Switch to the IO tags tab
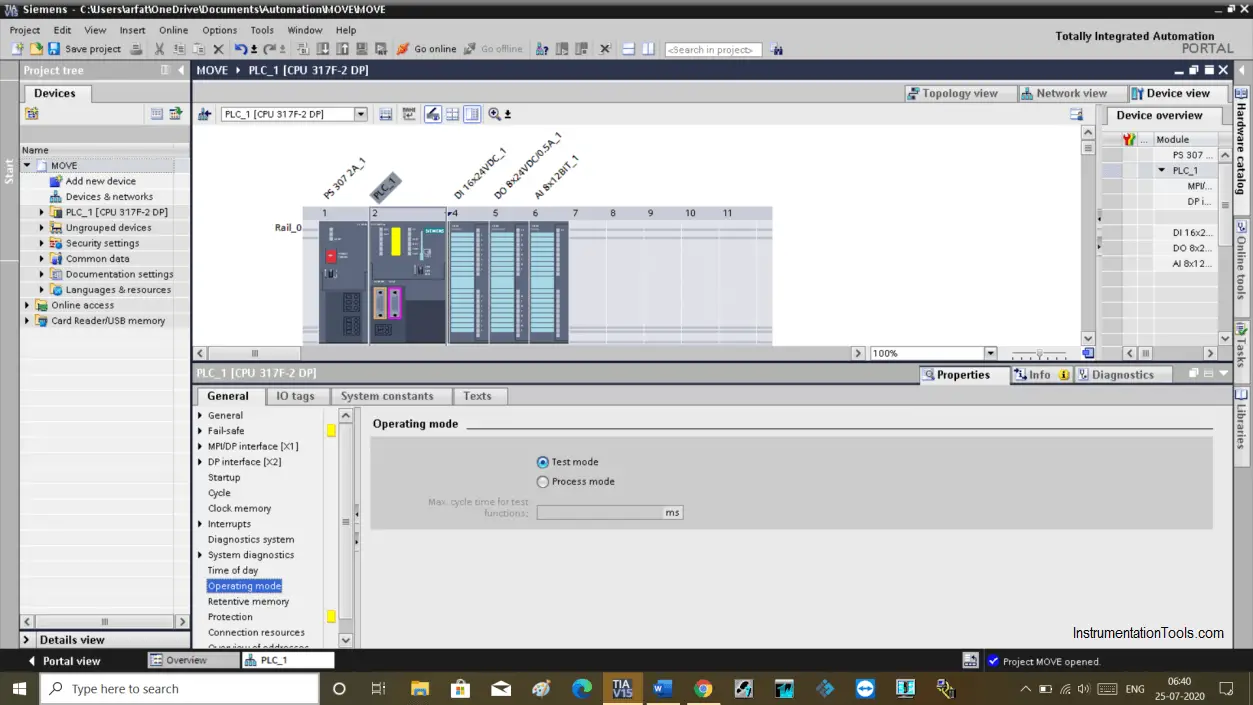This screenshot has width=1253, height=705. click(295, 396)
